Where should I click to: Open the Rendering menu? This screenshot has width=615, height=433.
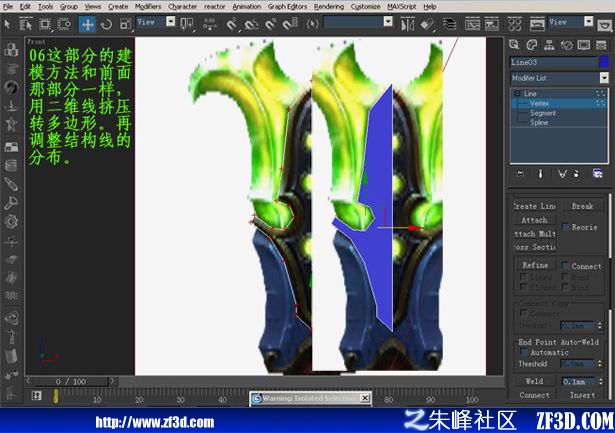pyautogui.click(x=329, y=7)
